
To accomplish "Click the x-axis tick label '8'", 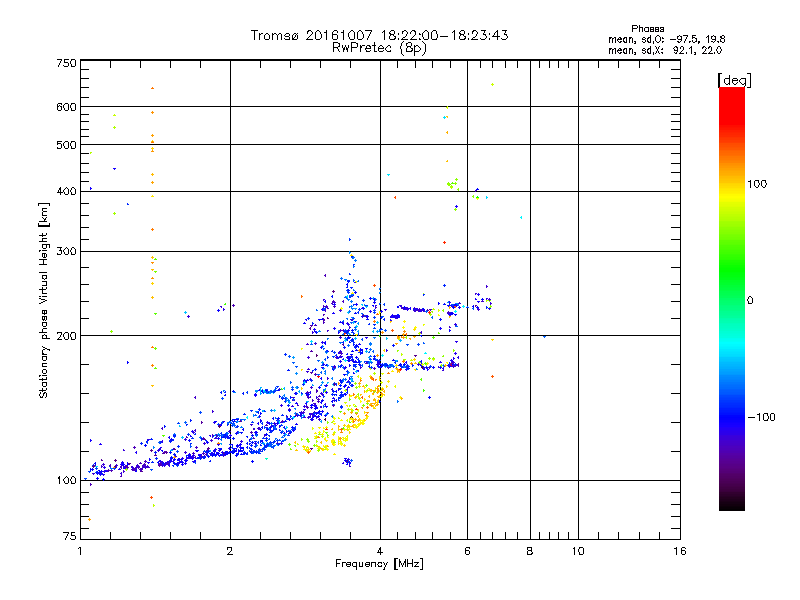I will click(x=530, y=551).
